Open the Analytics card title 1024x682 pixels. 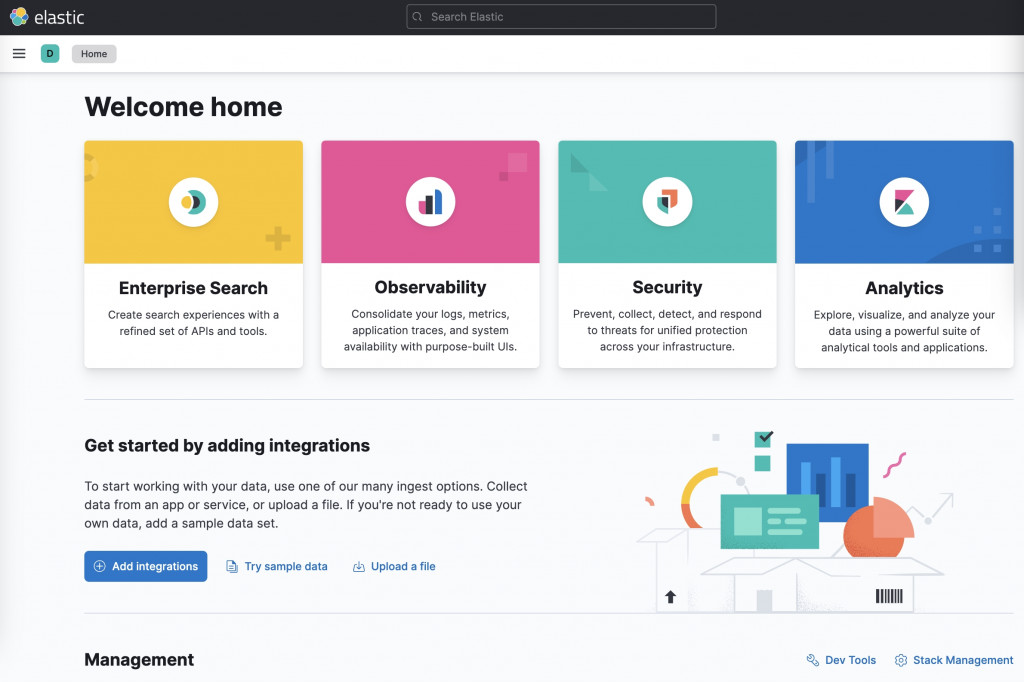(x=904, y=288)
